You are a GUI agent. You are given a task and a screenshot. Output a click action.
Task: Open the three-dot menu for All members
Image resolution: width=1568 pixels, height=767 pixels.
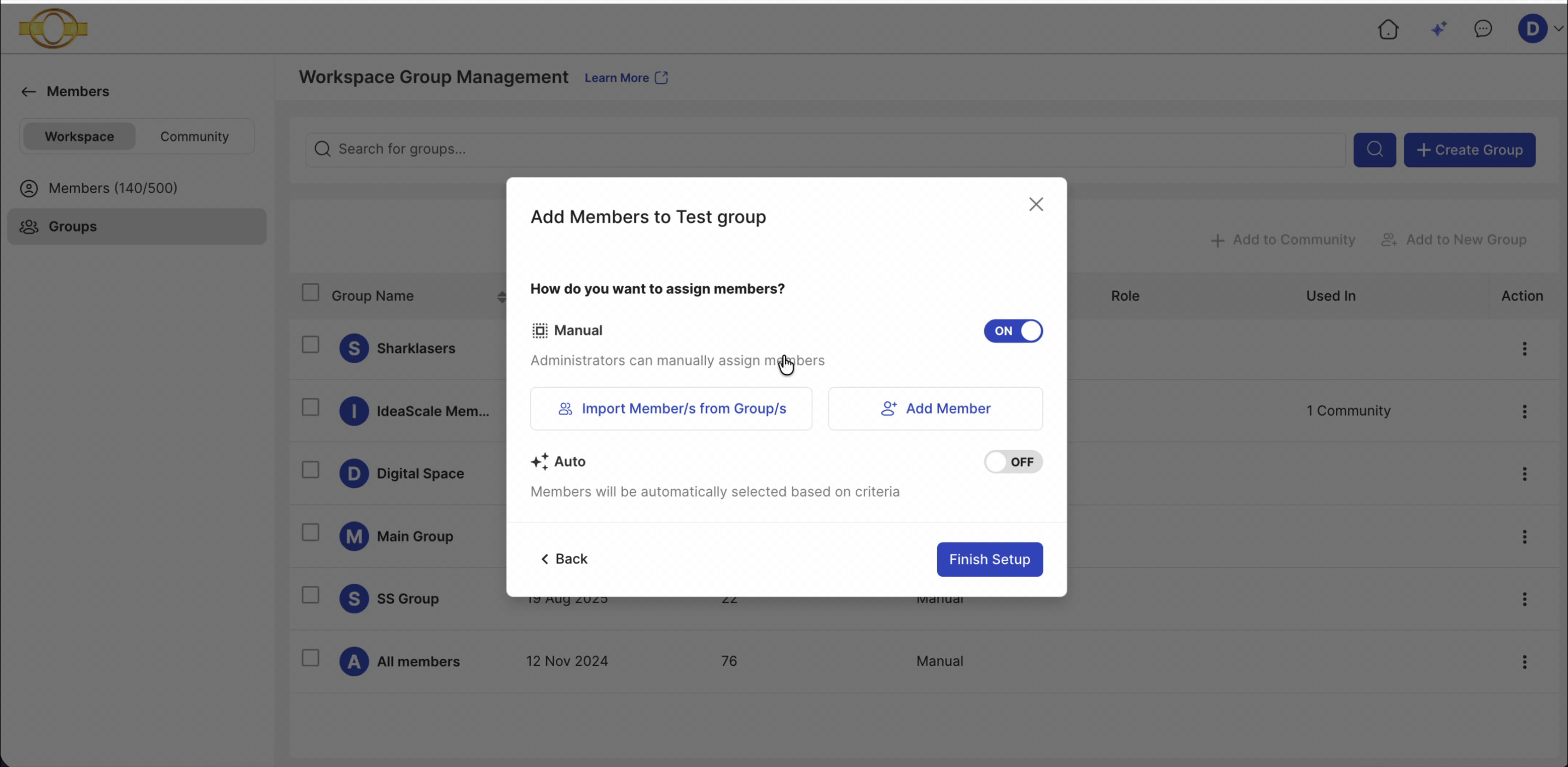[x=1525, y=662]
